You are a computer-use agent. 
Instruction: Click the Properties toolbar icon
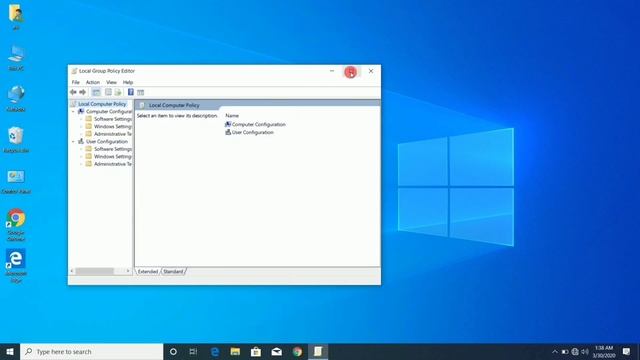click(x=108, y=92)
